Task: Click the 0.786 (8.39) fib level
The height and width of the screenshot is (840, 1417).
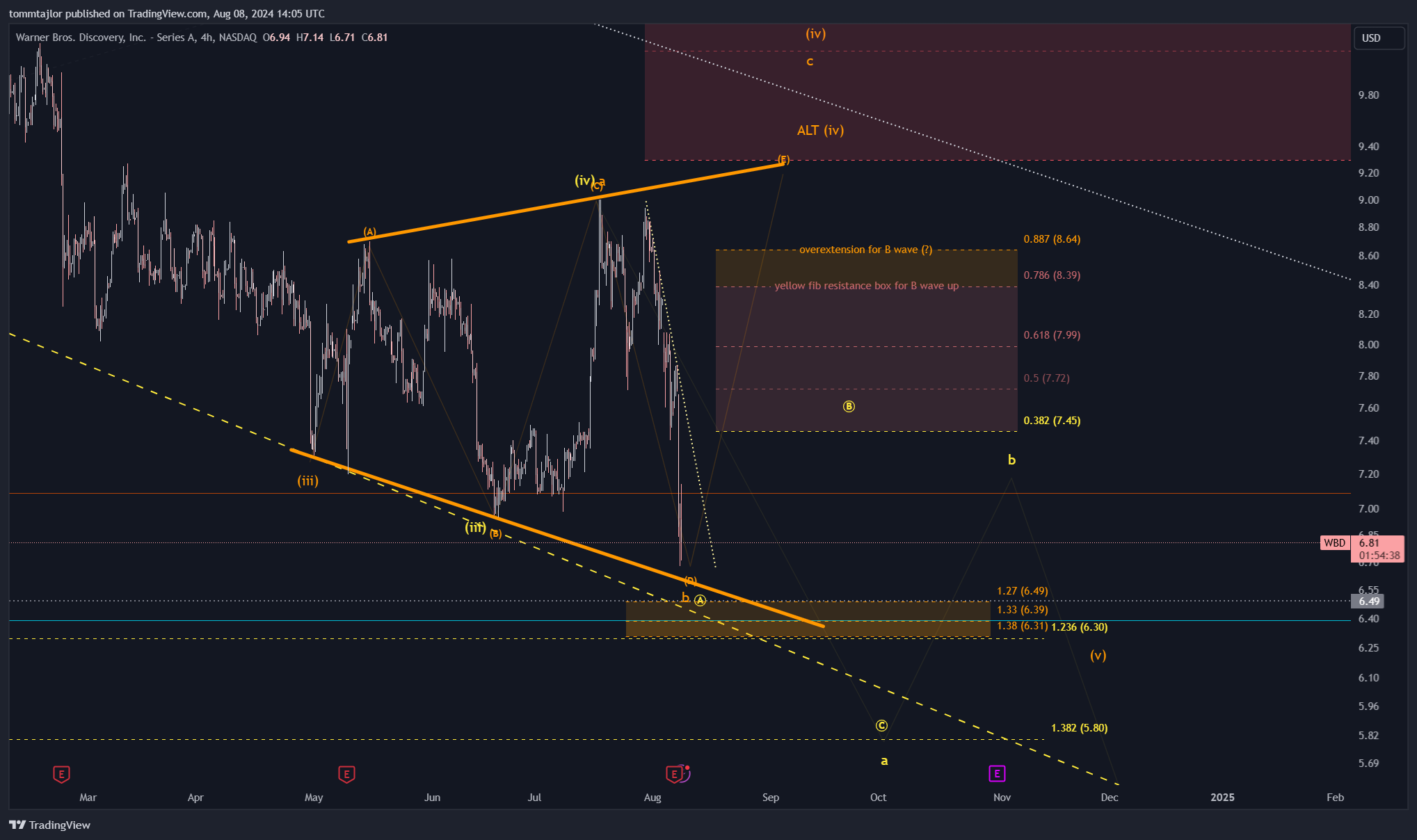Action: click(x=1052, y=275)
